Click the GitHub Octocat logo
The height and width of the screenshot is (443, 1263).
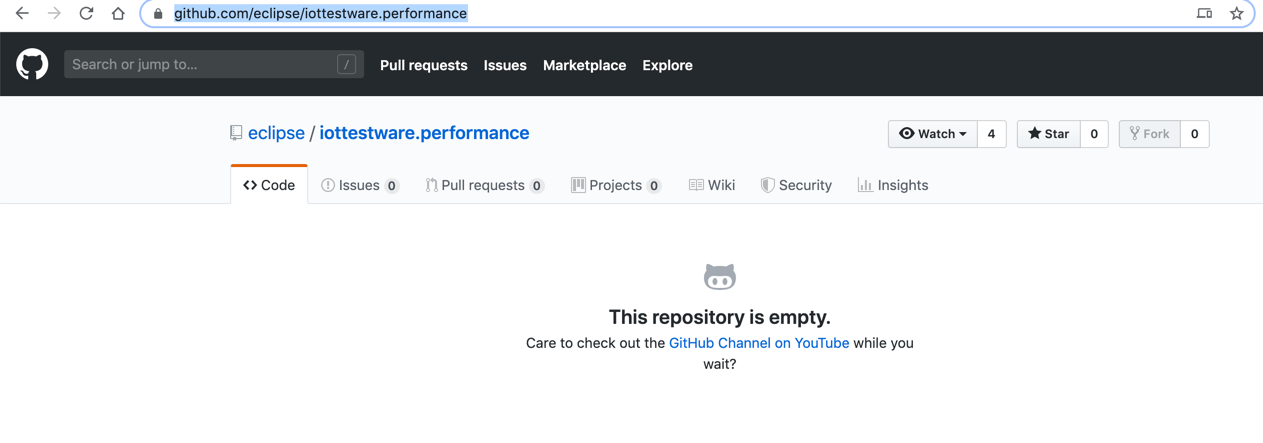32,65
